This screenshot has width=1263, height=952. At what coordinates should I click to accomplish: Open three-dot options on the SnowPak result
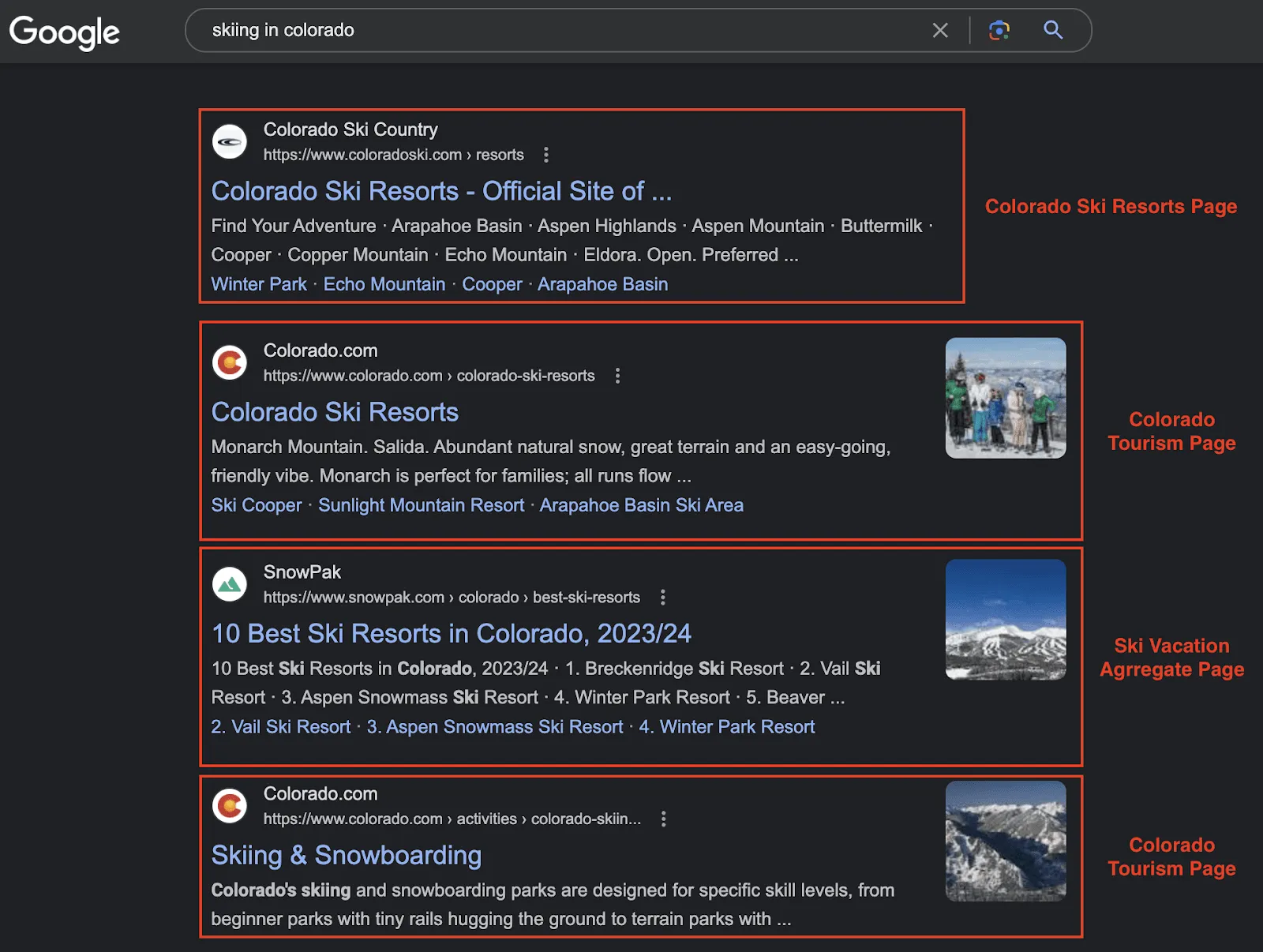point(663,598)
